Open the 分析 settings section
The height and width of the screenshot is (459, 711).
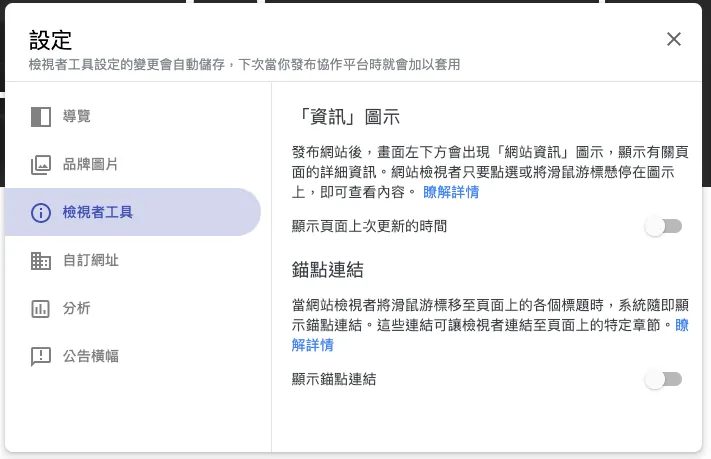point(77,308)
